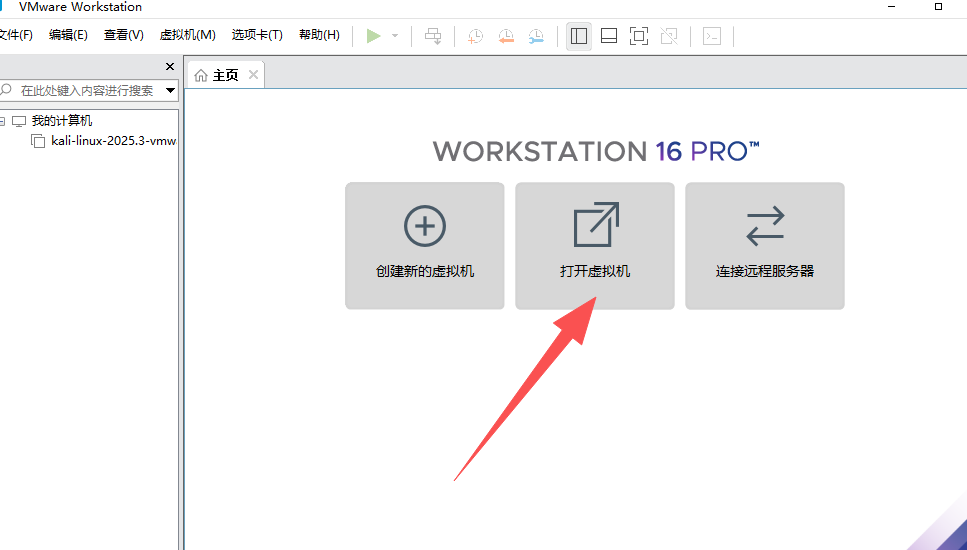Close the 主页 tab
This screenshot has height=550, width=967.
point(253,75)
